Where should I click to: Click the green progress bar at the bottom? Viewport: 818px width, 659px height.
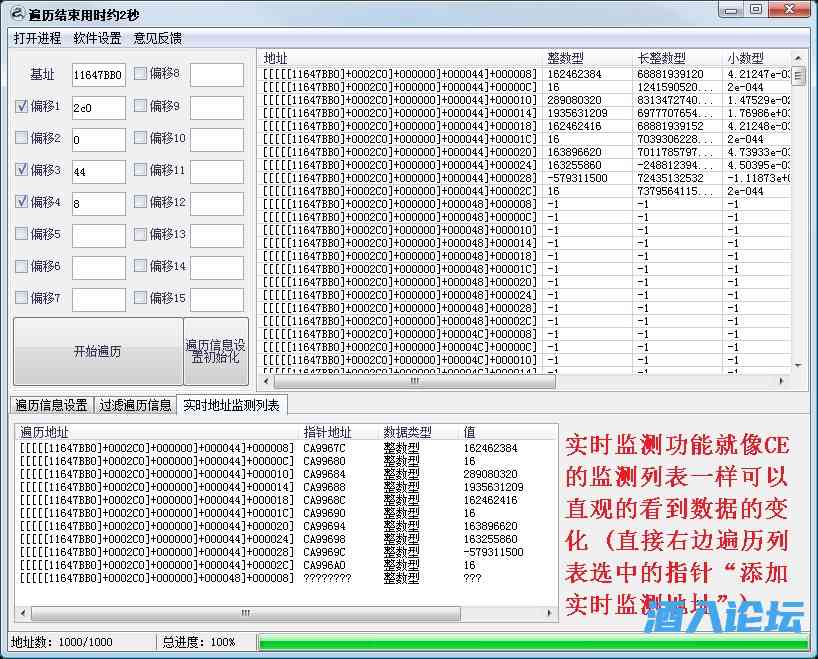[x=530, y=643]
